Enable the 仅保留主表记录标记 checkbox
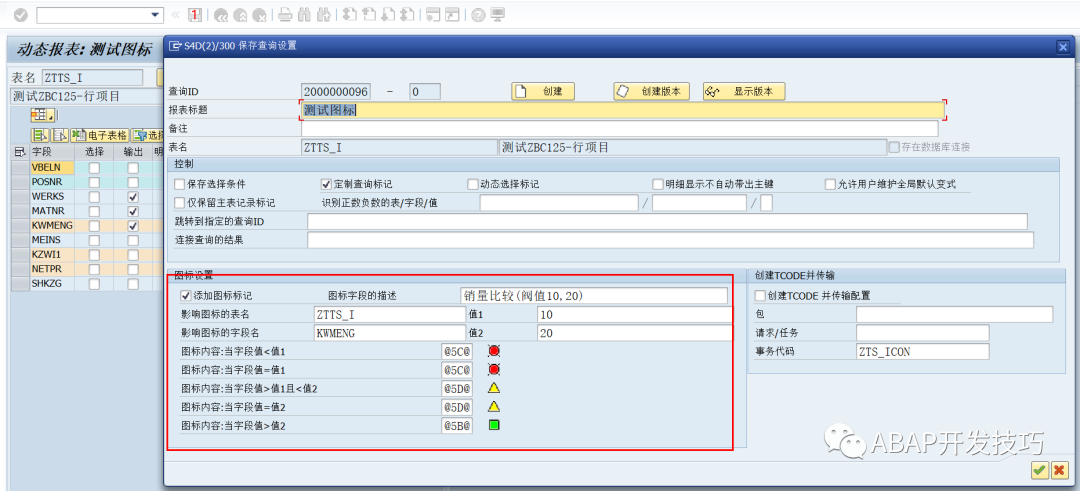The width and height of the screenshot is (1080, 491). [180, 202]
